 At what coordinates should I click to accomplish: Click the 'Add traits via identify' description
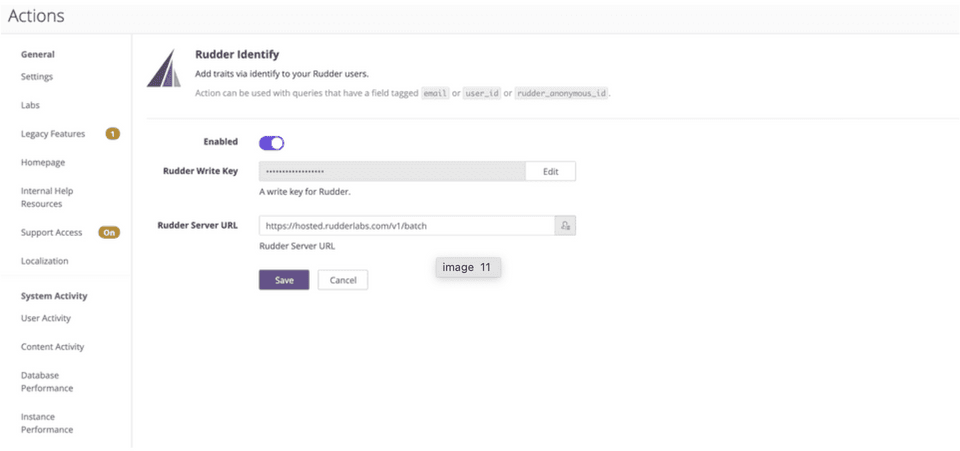(282, 75)
